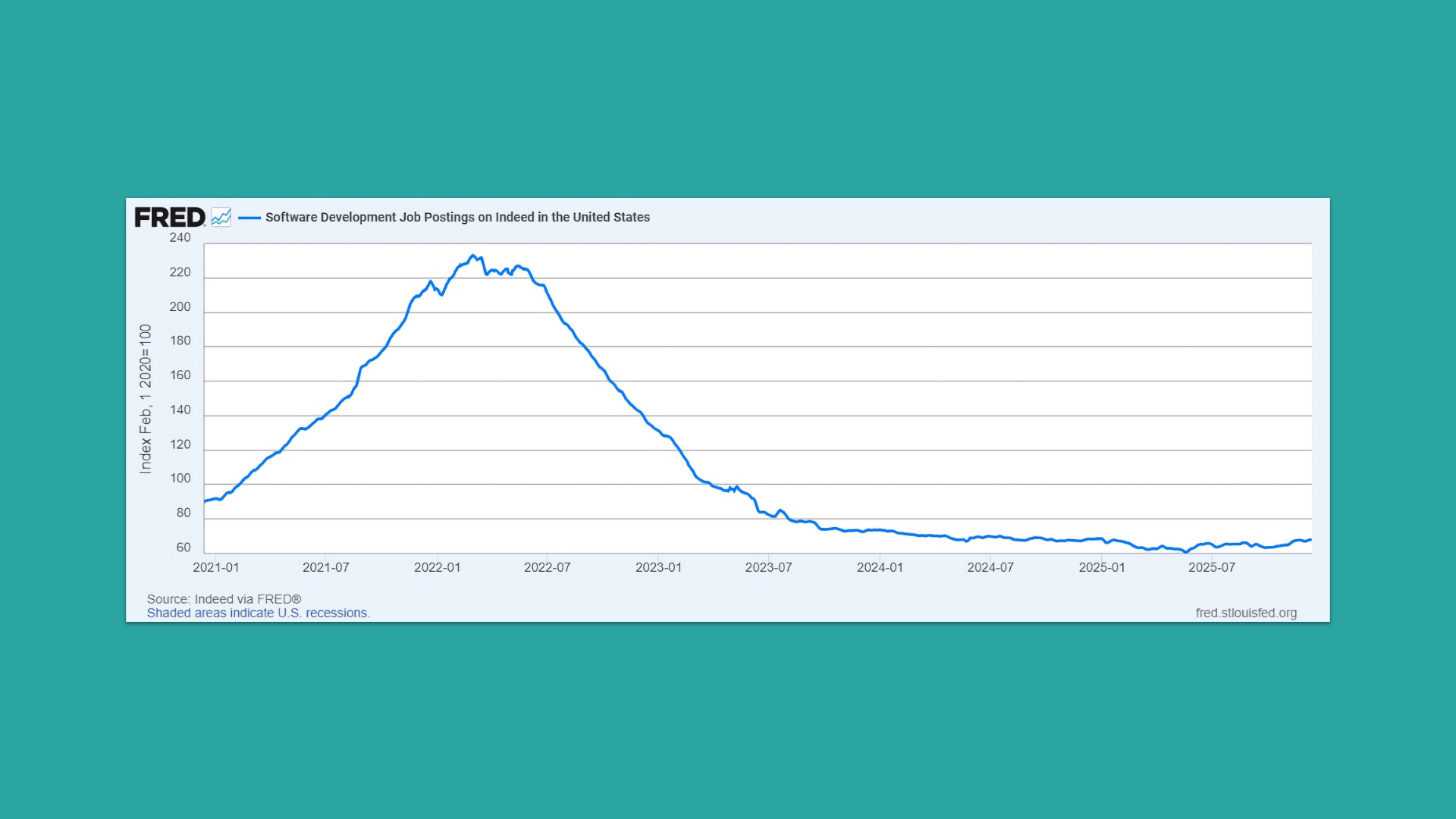Click the FRED logo
Viewport: 1456px width, 819px height.
[169, 218]
